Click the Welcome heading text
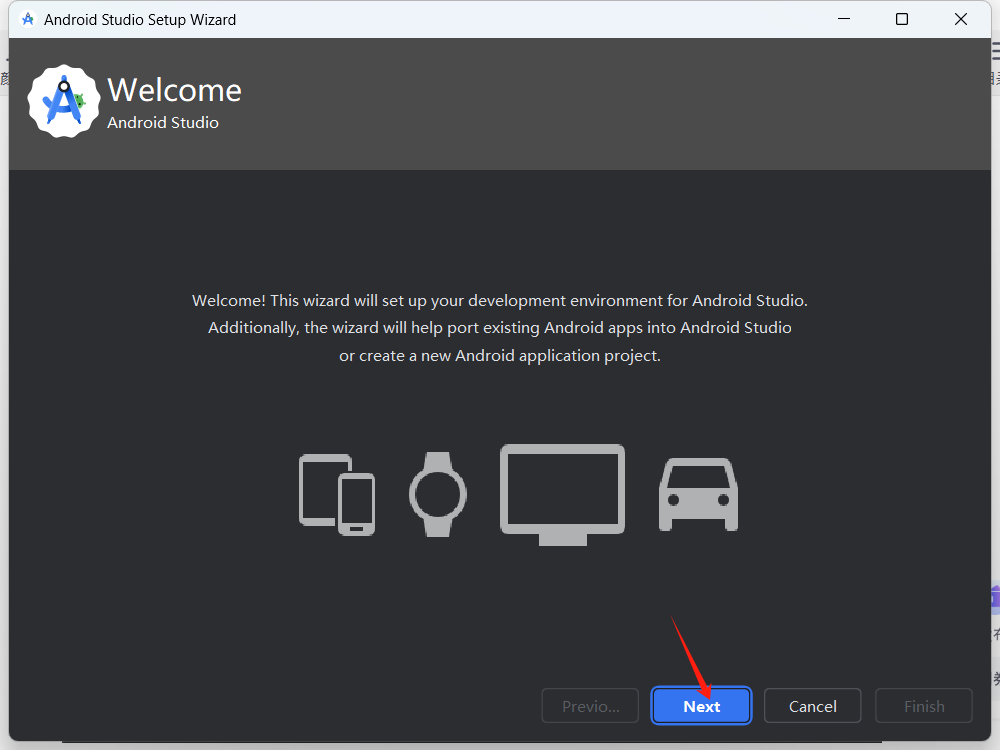 (x=174, y=90)
